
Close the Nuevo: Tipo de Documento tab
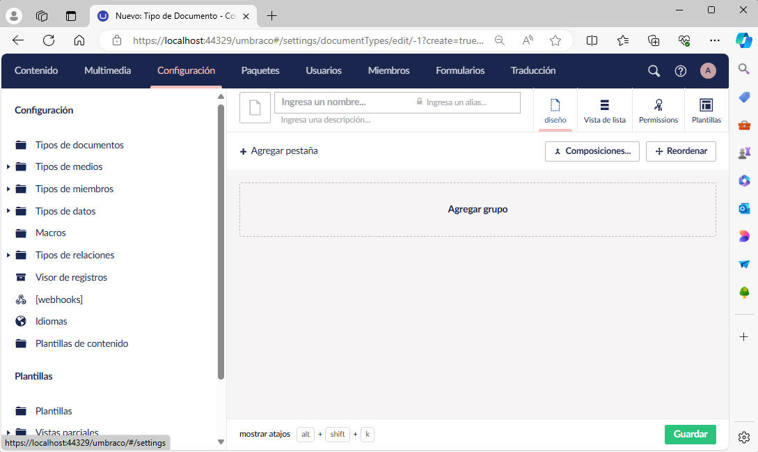click(246, 16)
